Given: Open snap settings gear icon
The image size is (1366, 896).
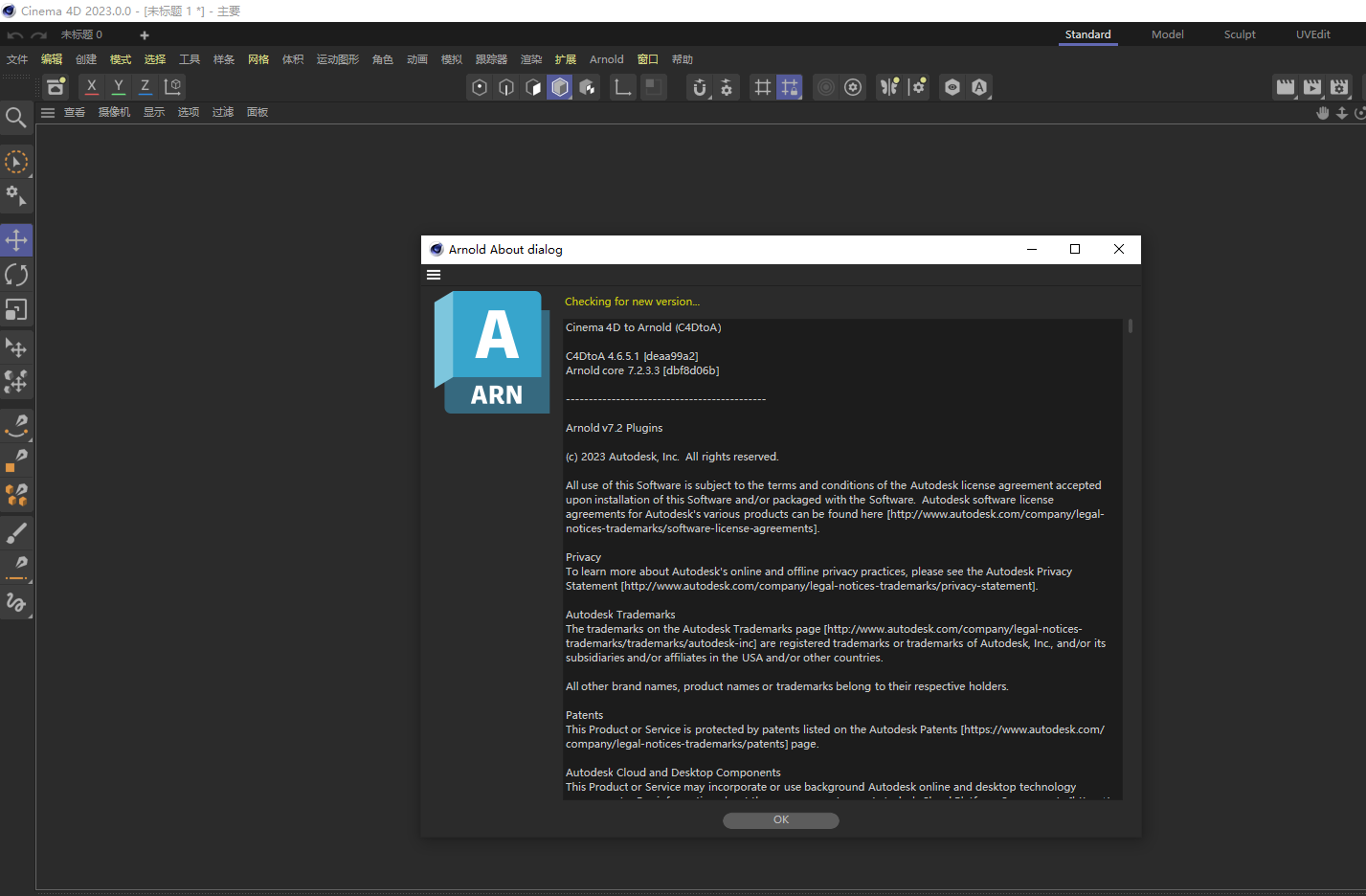Looking at the screenshot, I should (727, 87).
